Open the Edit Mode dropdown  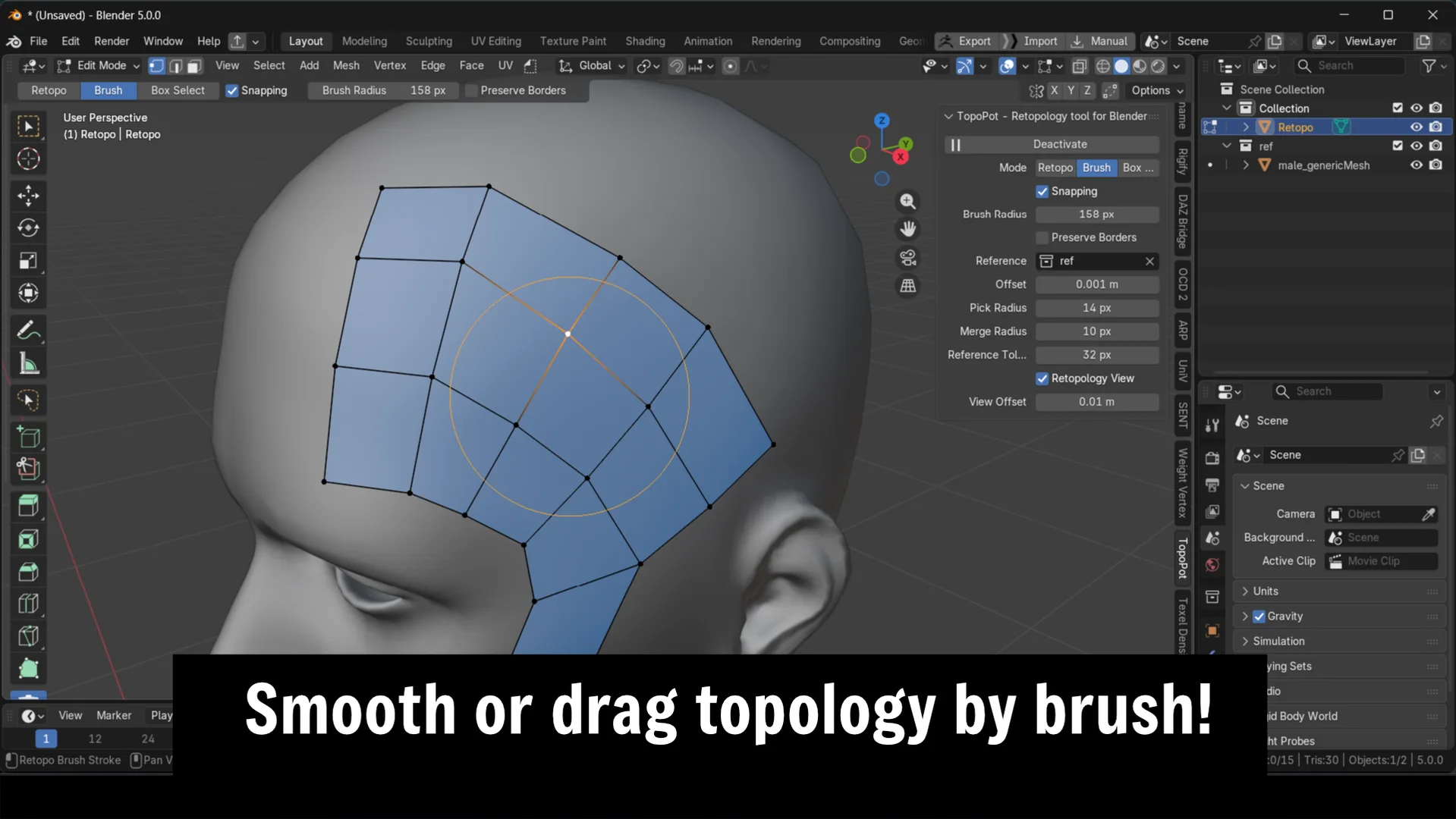[99, 66]
